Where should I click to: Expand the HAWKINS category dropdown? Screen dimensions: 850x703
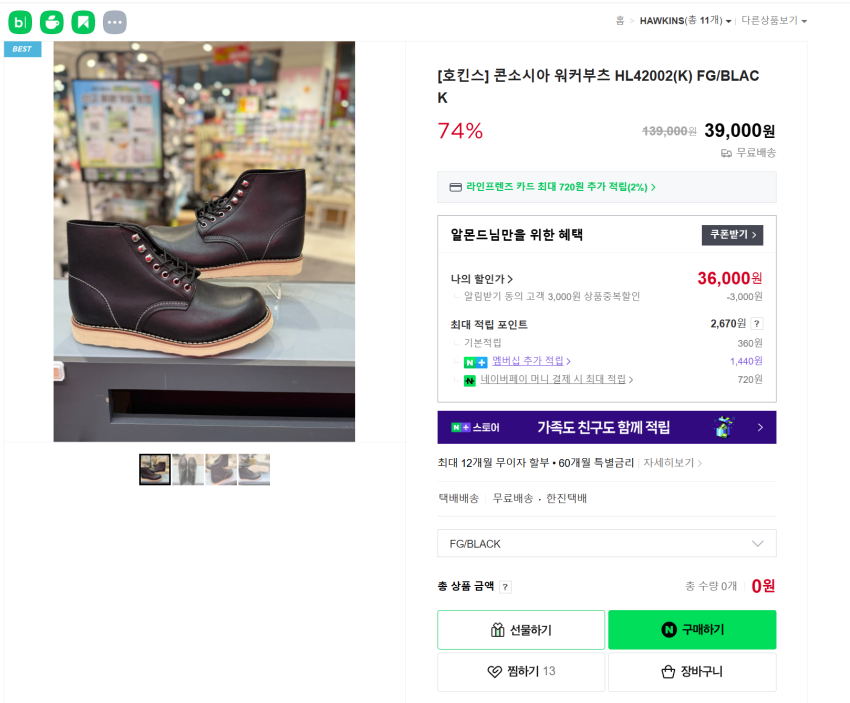coord(686,20)
